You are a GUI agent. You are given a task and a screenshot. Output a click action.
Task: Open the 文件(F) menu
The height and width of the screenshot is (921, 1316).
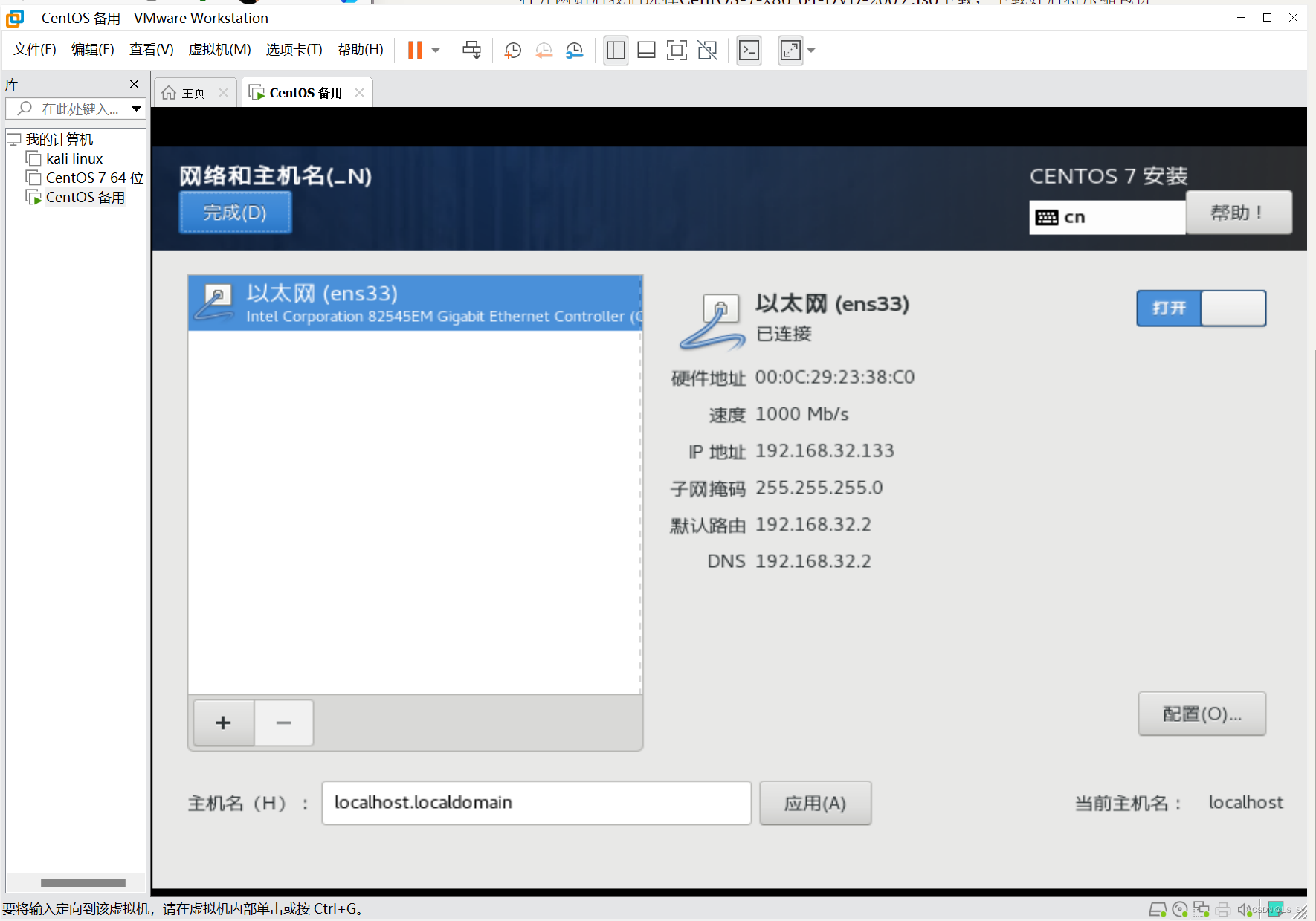(x=35, y=49)
